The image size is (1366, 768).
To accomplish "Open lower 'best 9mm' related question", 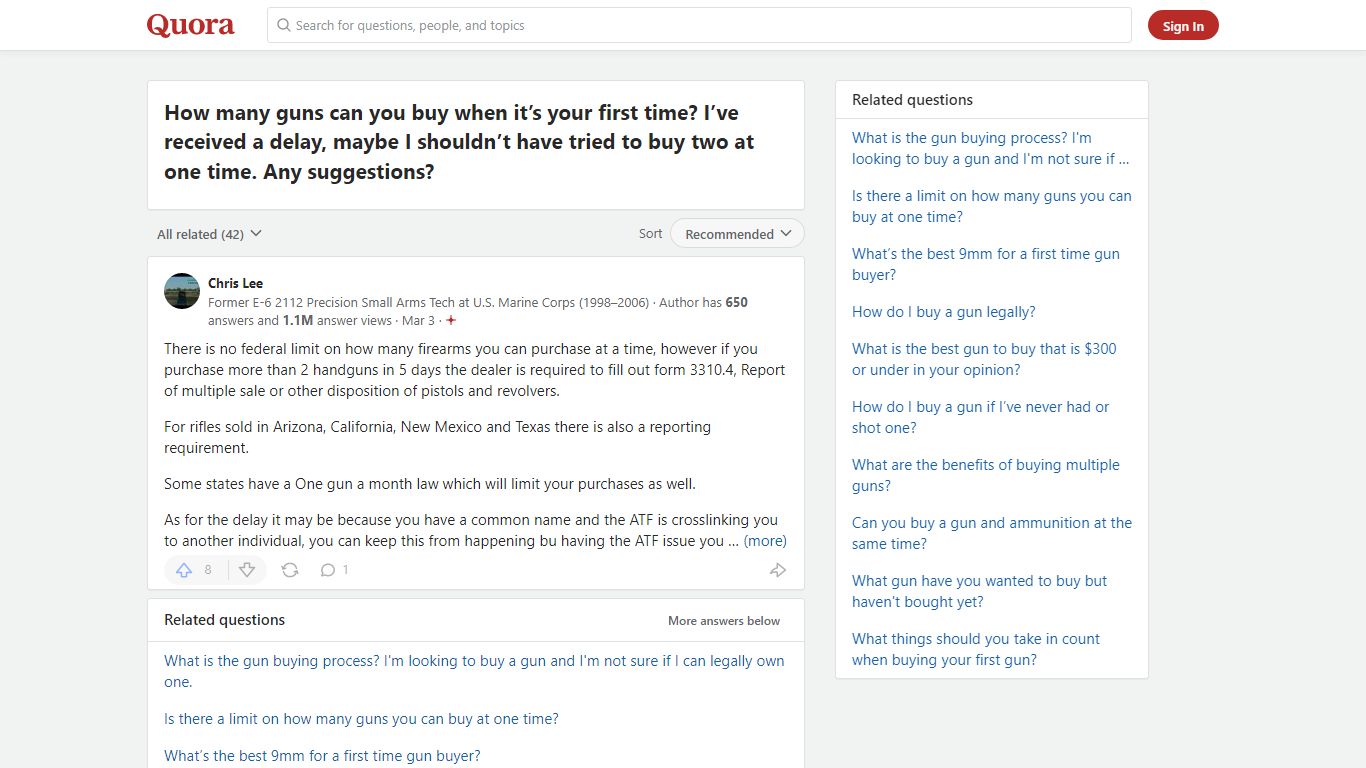I will (322, 756).
